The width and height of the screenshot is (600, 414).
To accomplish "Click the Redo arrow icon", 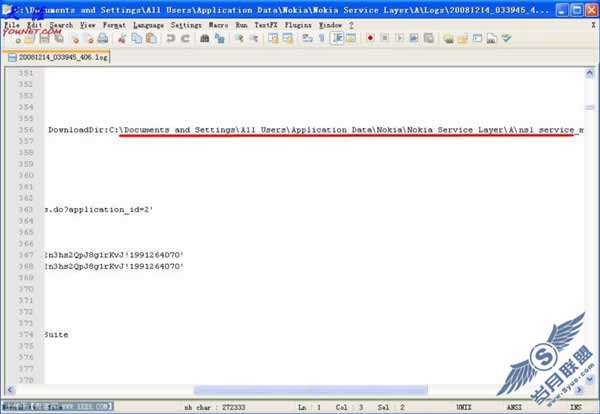I will coord(185,39).
